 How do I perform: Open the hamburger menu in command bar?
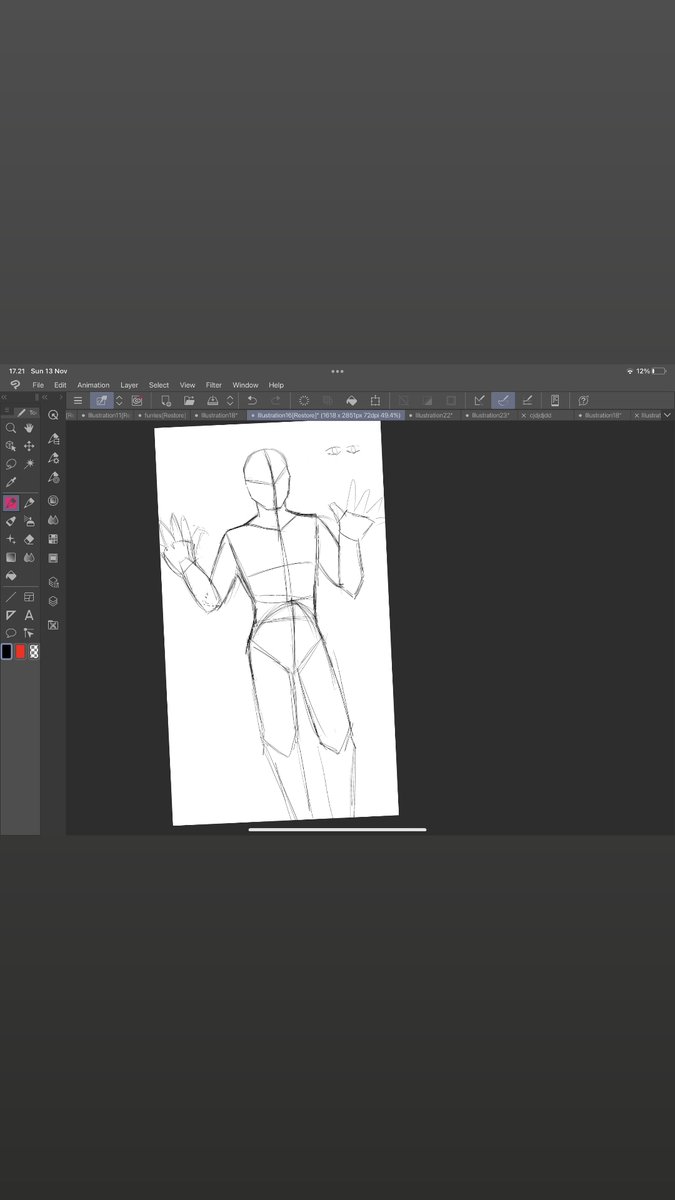(78, 401)
